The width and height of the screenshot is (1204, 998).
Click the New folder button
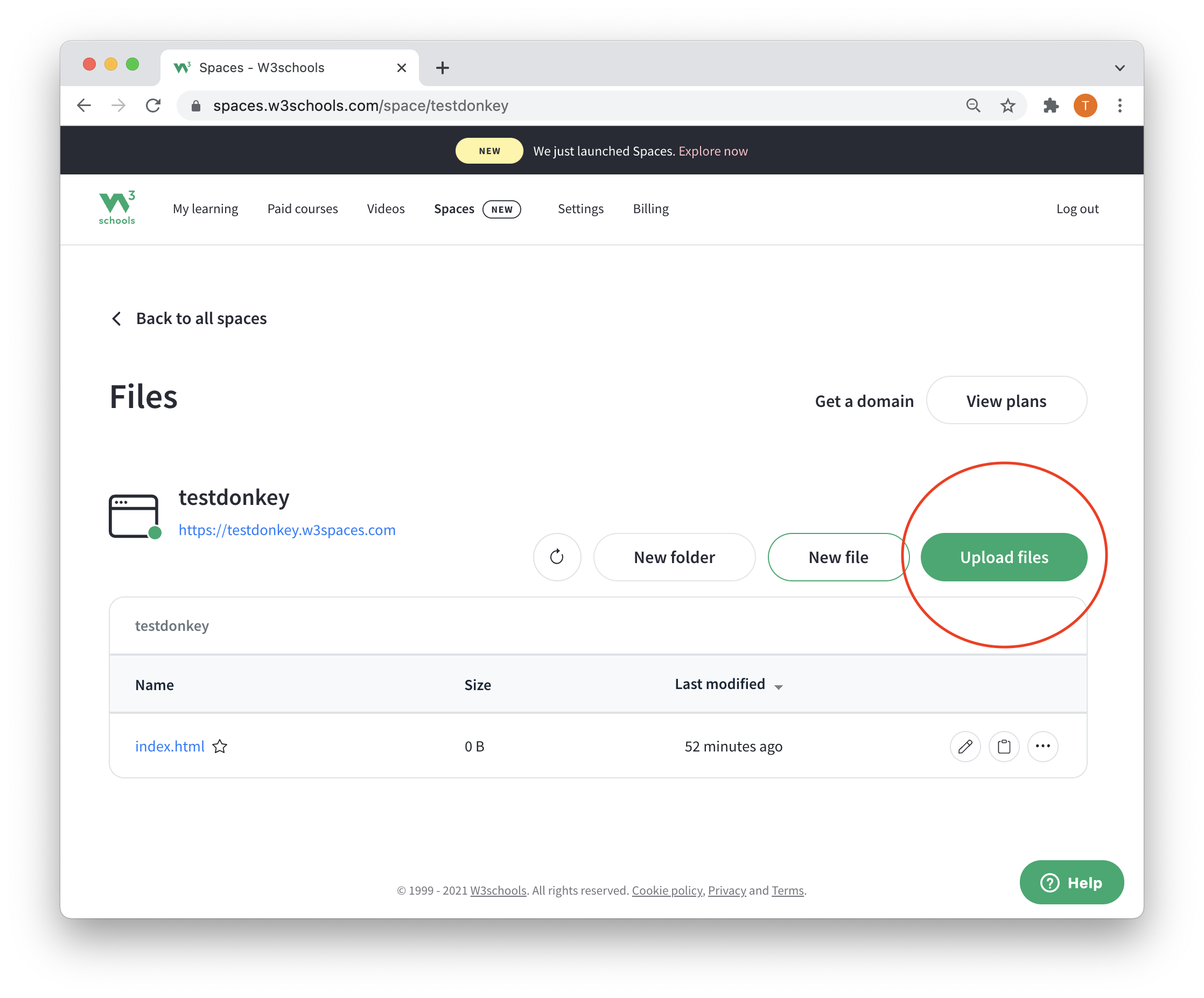[674, 557]
